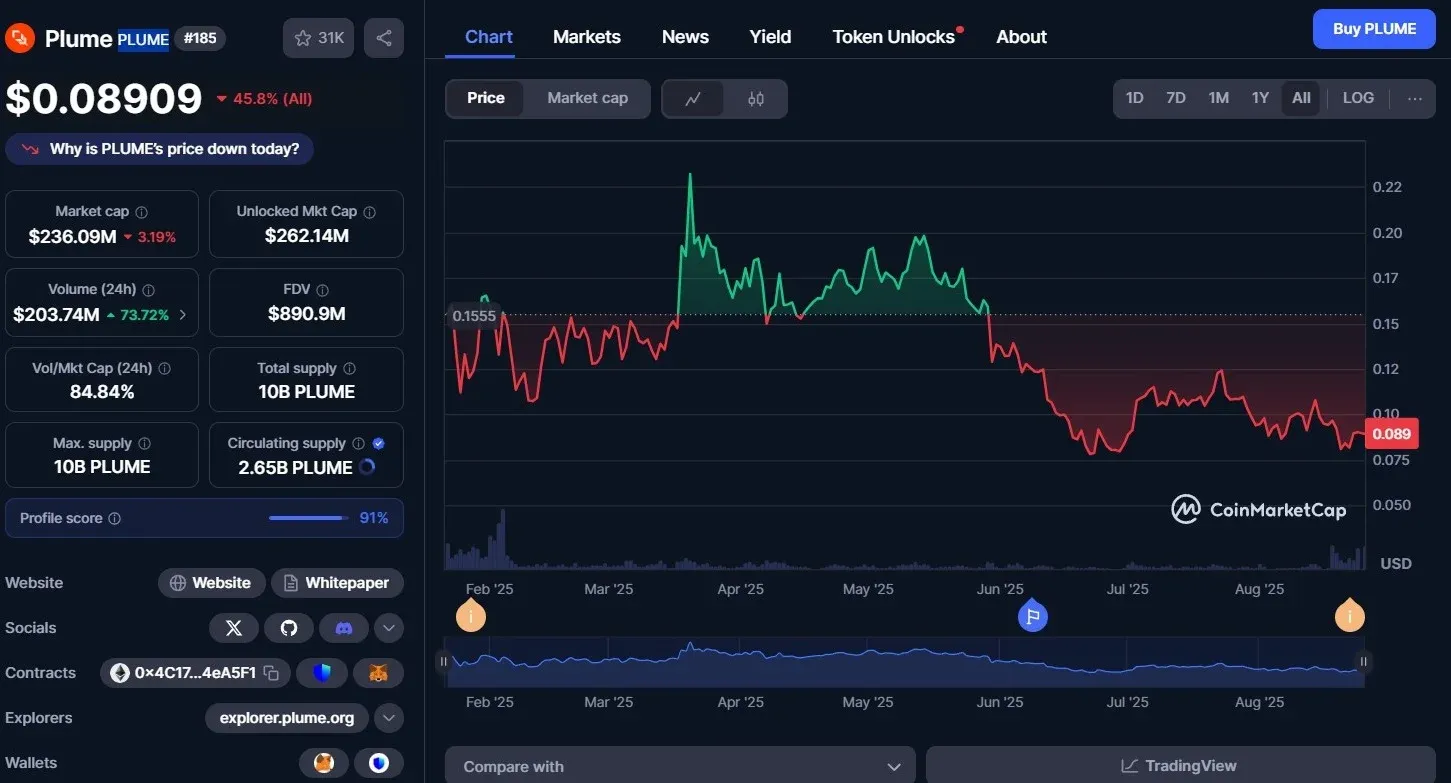Click info icon next to Market cap

(x=142, y=212)
